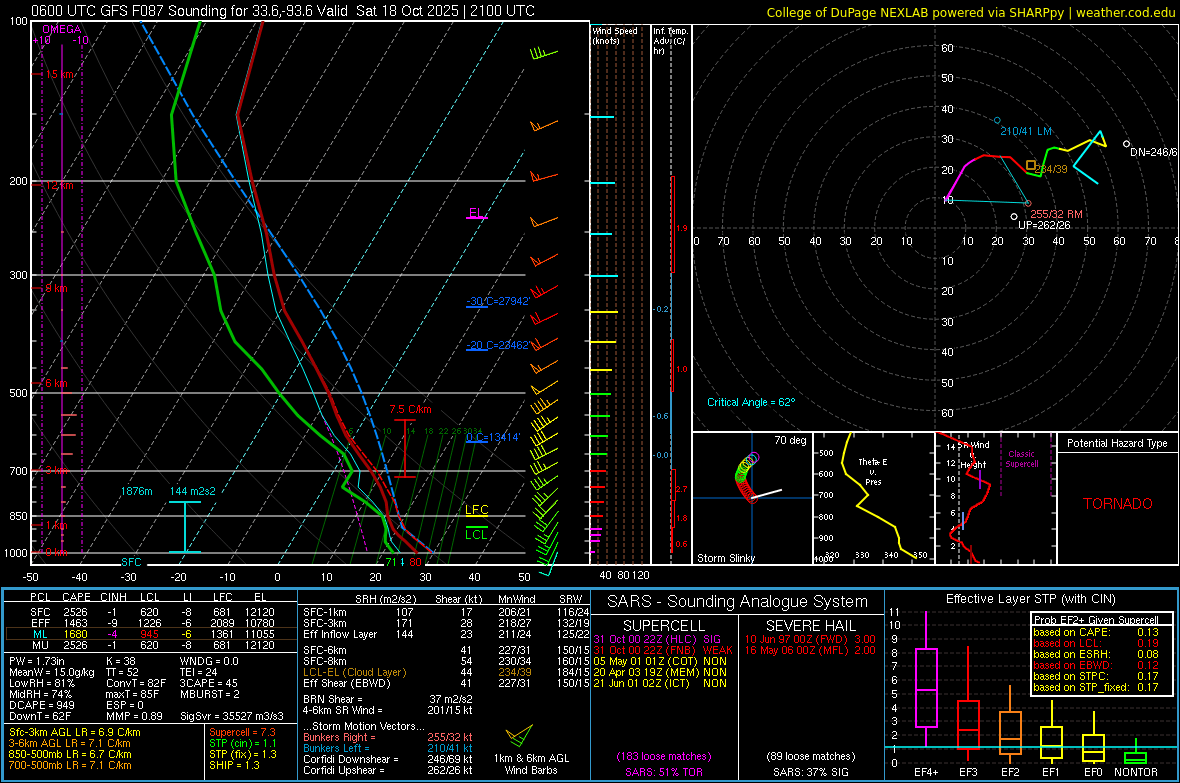Select the Eff Shear (EBWD) row

[446, 684]
